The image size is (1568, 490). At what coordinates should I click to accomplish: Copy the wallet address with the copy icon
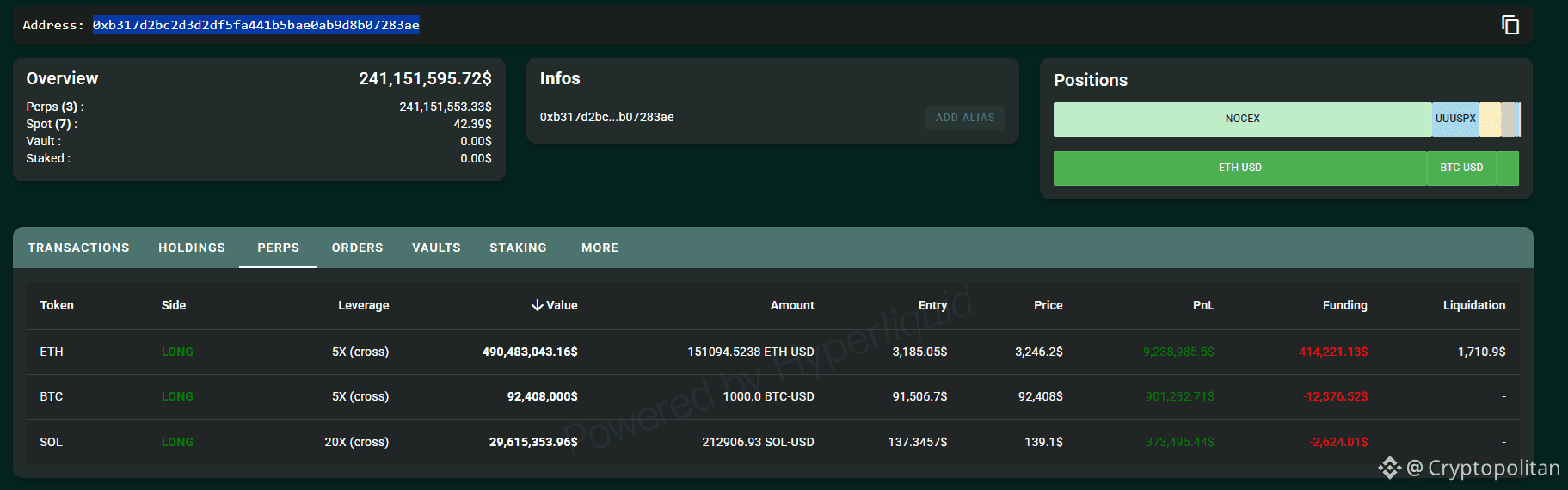(x=1510, y=25)
